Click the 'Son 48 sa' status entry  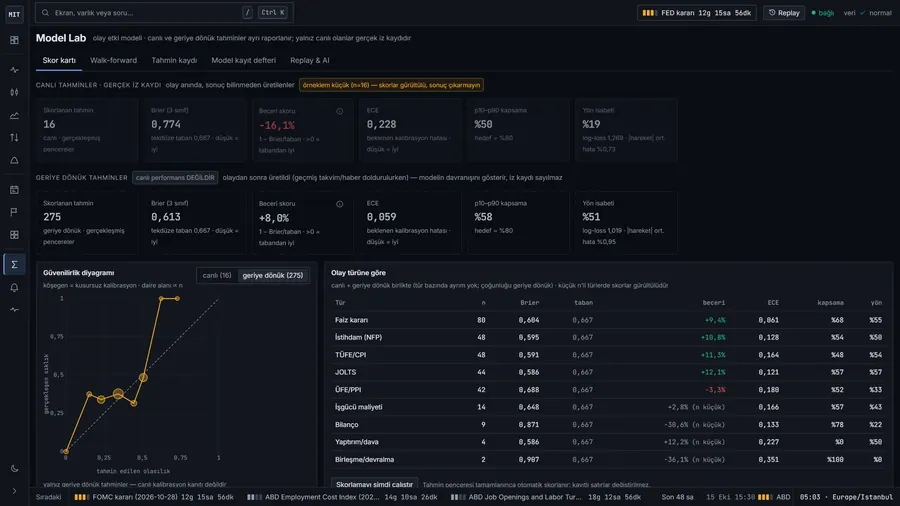[x=677, y=497]
